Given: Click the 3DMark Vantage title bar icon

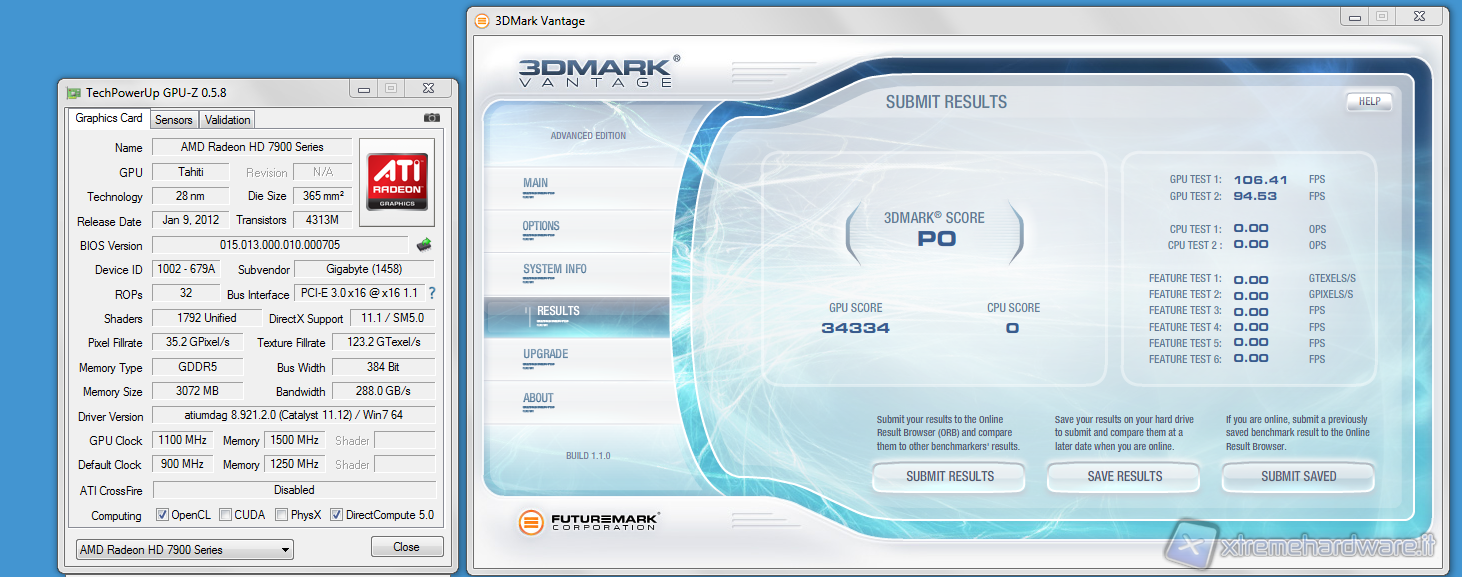Looking at the screenshot, I should click(482, 20).
